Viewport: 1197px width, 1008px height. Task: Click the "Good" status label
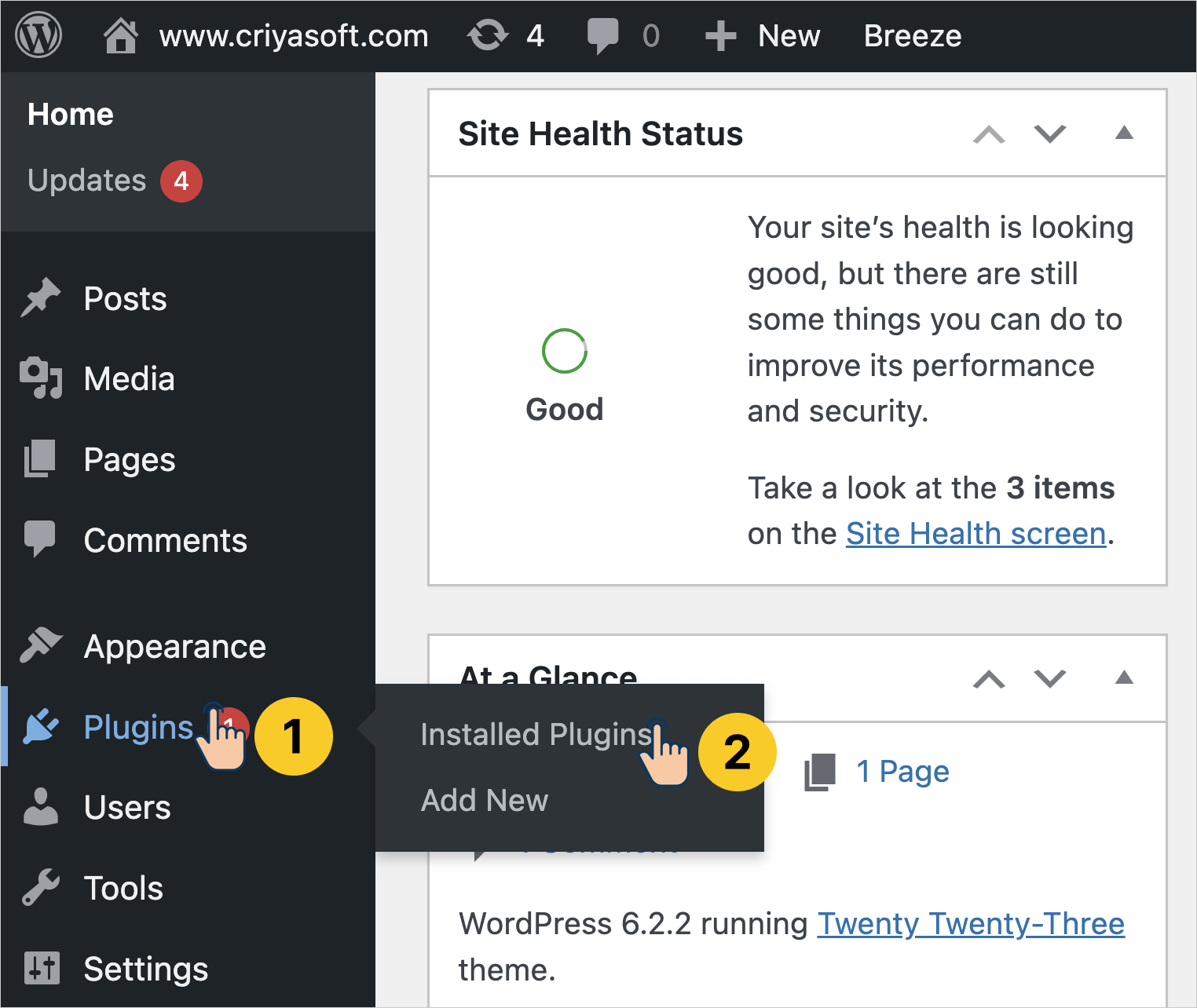[565, 409]
